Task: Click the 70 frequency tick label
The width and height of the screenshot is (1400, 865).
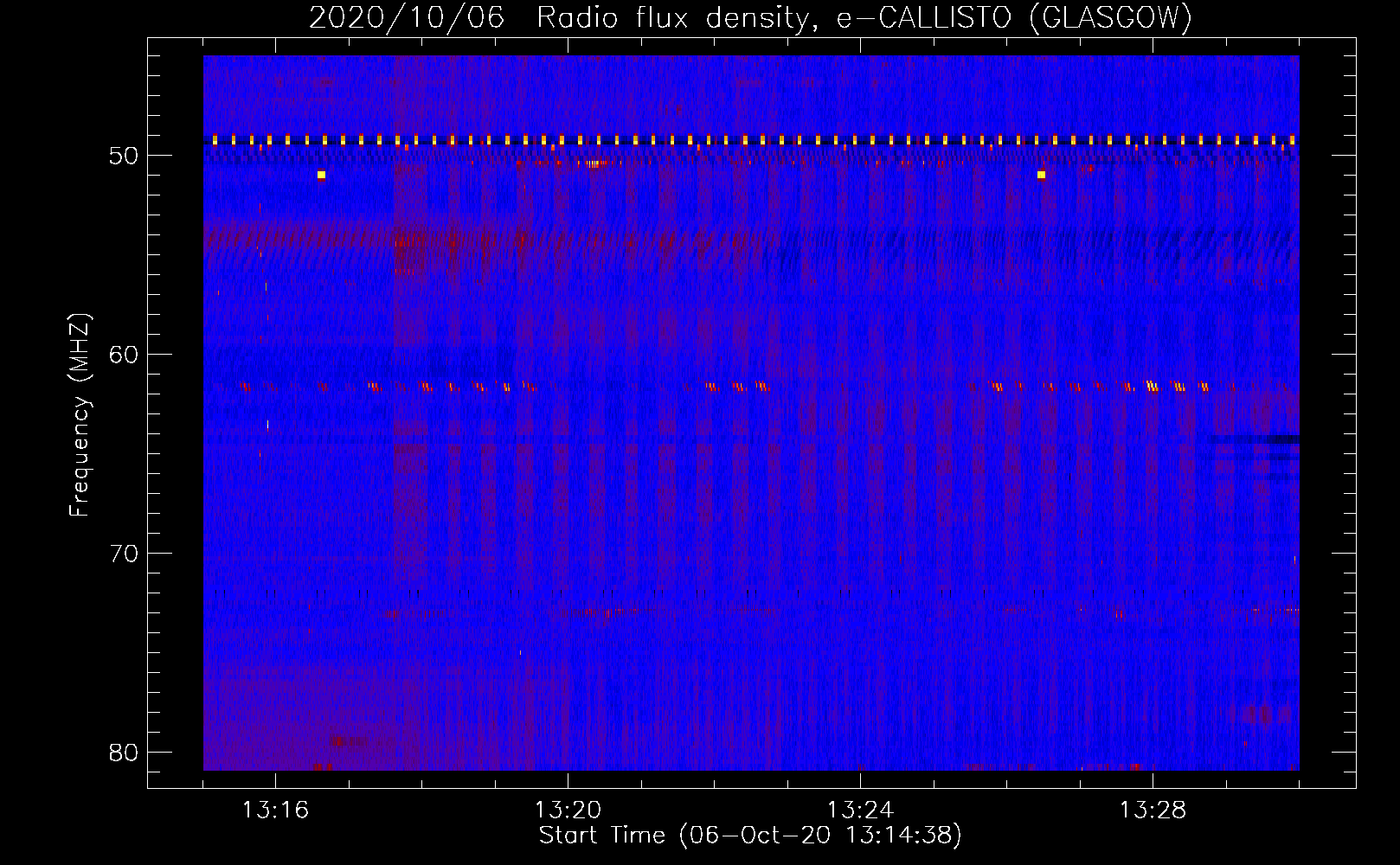Action: 124,554
